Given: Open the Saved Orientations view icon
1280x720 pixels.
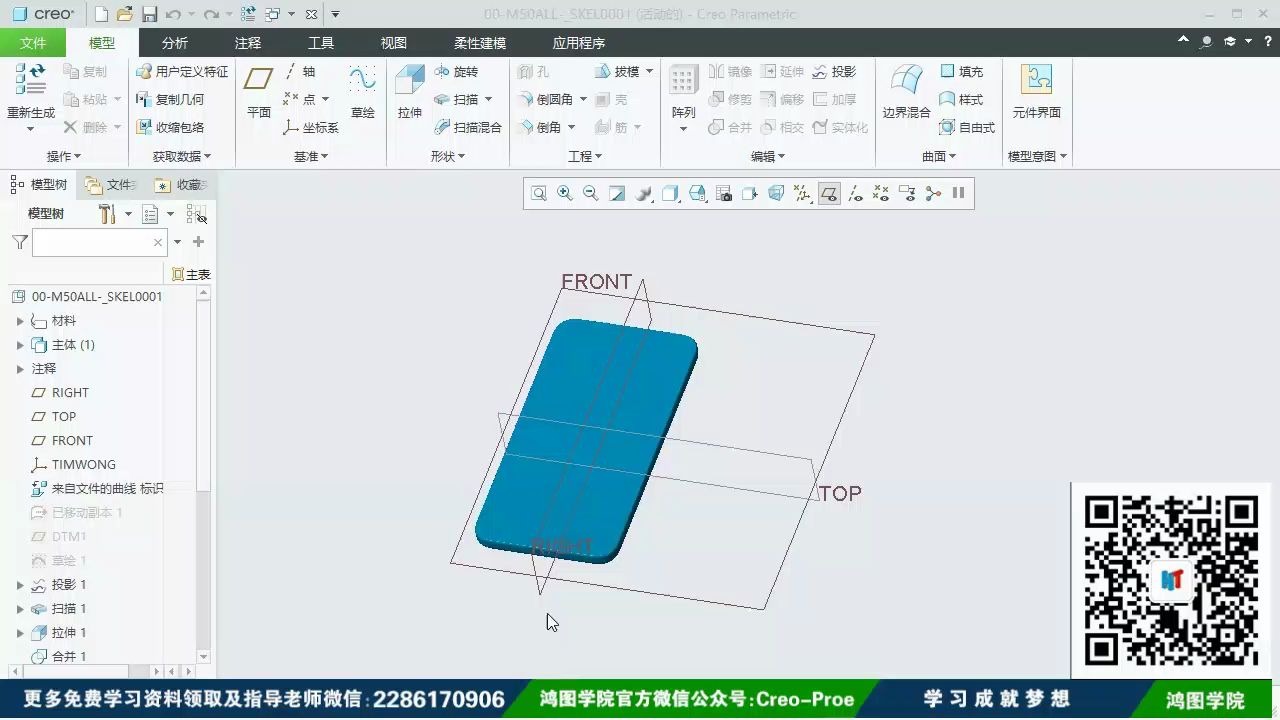Looking at the screenshot, I should pyautogui.click(x=697, y=193).
